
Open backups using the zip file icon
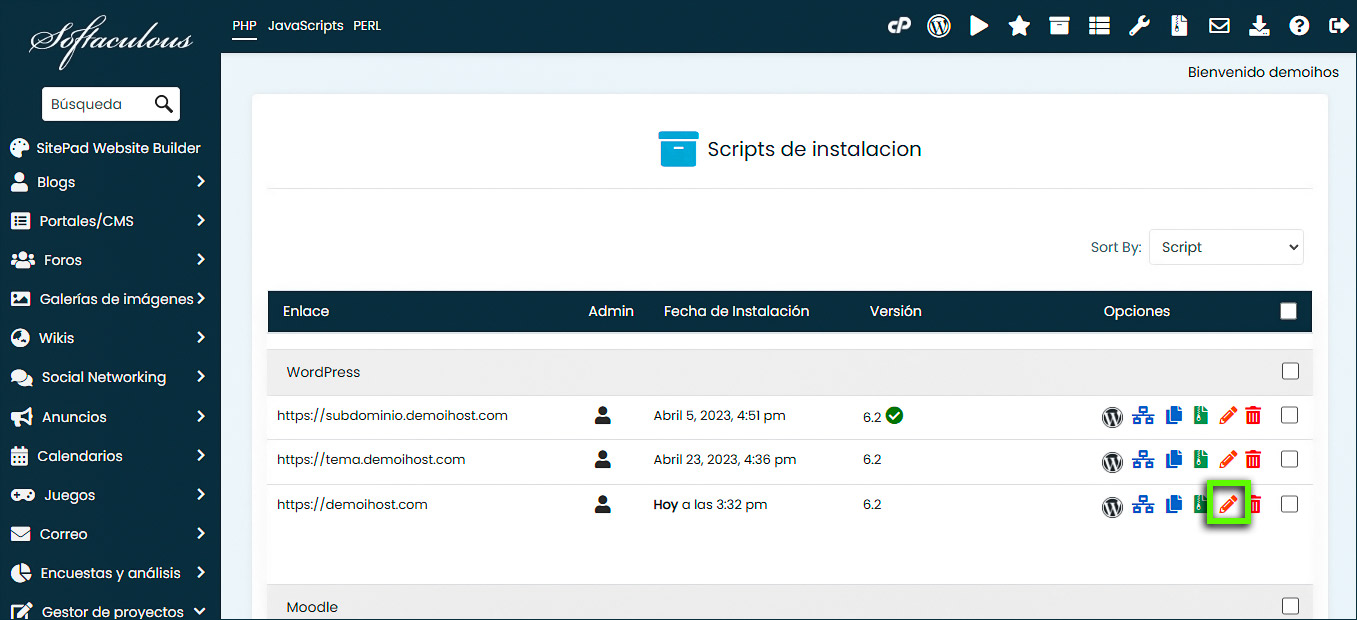point(1179,26)
